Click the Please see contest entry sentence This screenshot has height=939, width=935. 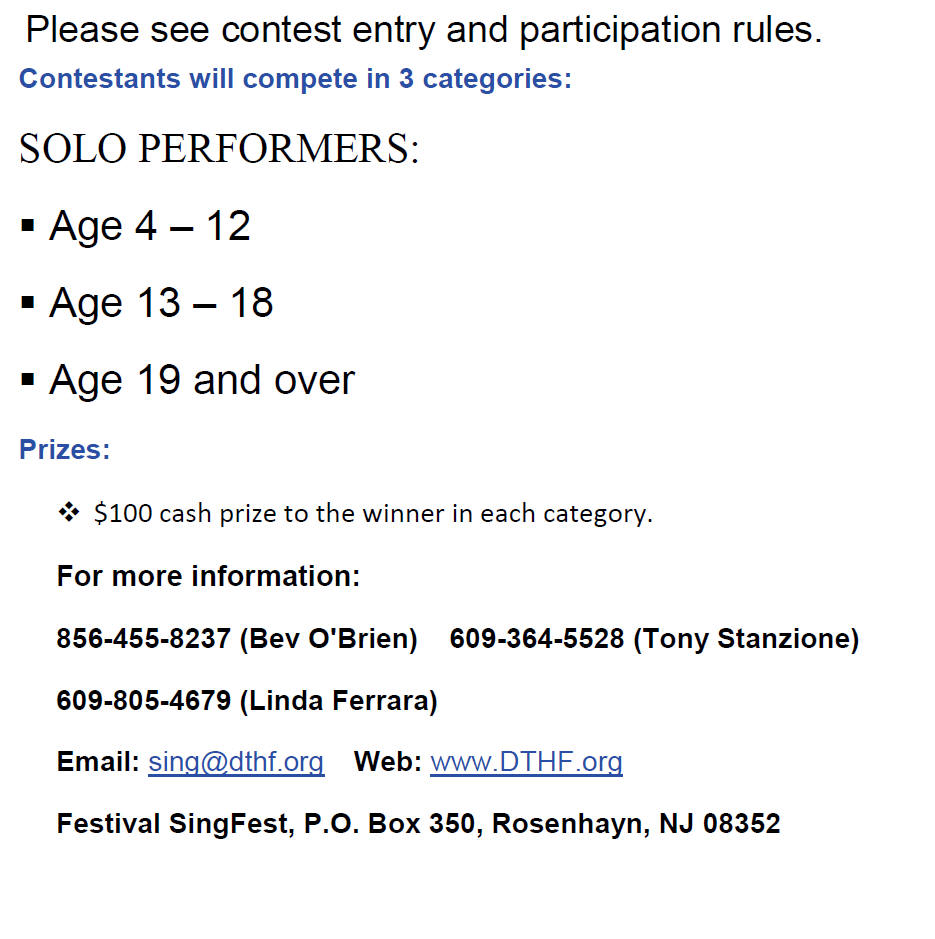tap(424, 30)
